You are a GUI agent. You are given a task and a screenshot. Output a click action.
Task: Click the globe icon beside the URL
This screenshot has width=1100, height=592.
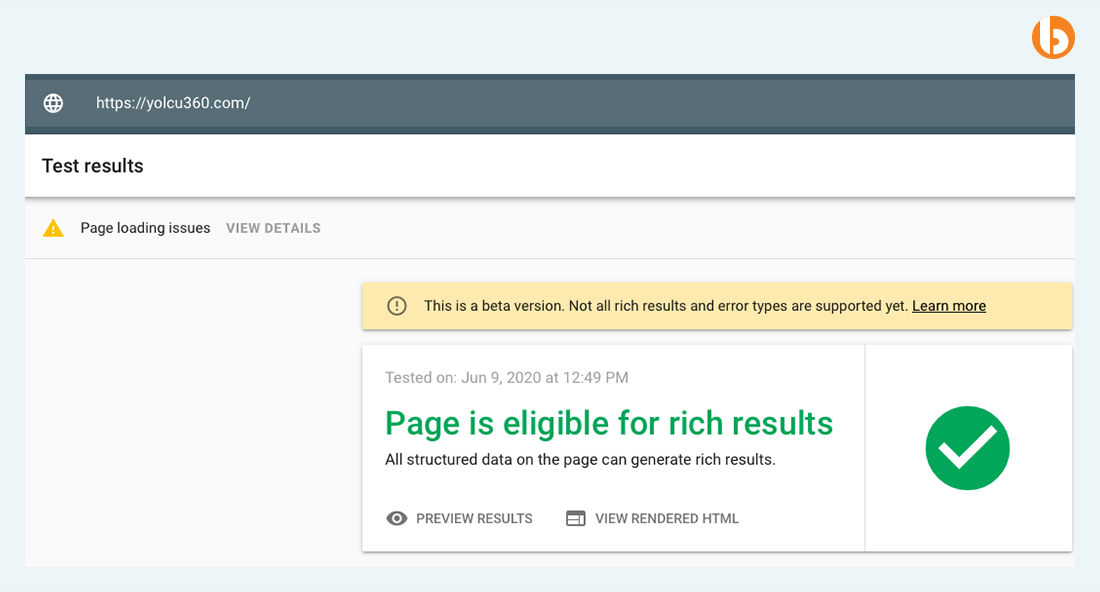click(53, 103)
